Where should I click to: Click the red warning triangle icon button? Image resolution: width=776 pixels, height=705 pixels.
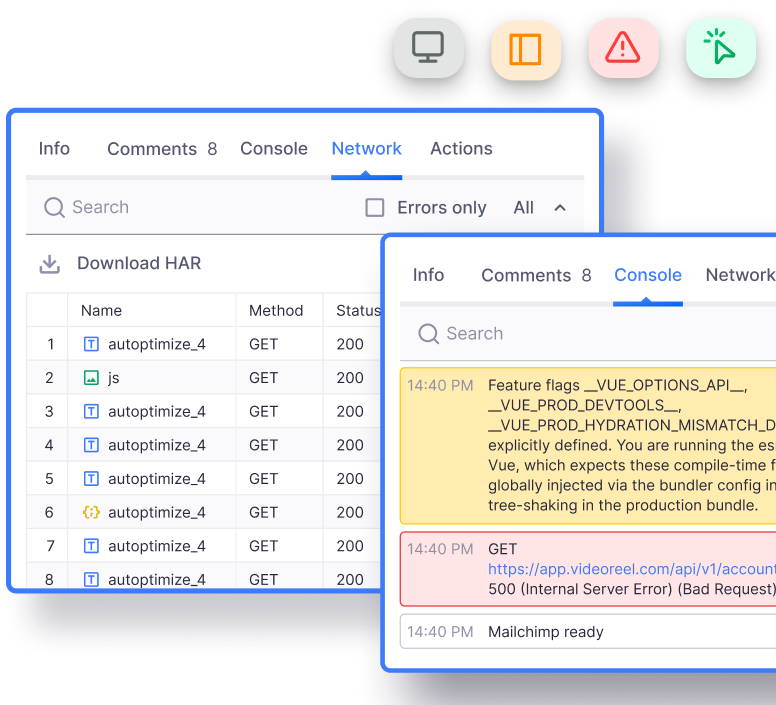pyautogui.click(x=623, y=48)
